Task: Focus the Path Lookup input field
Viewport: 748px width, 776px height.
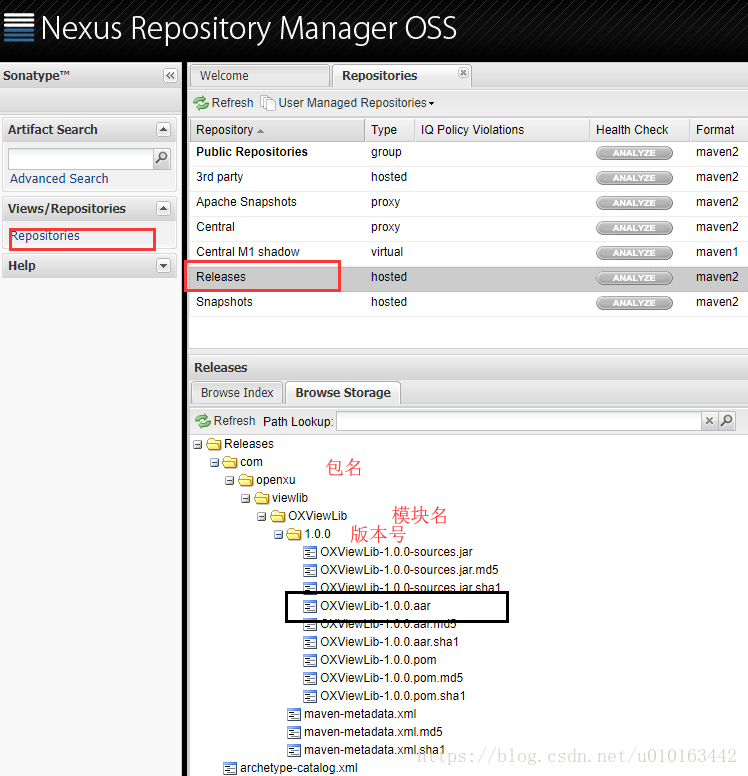Action: pyautogui.click(x=519, y=421)
